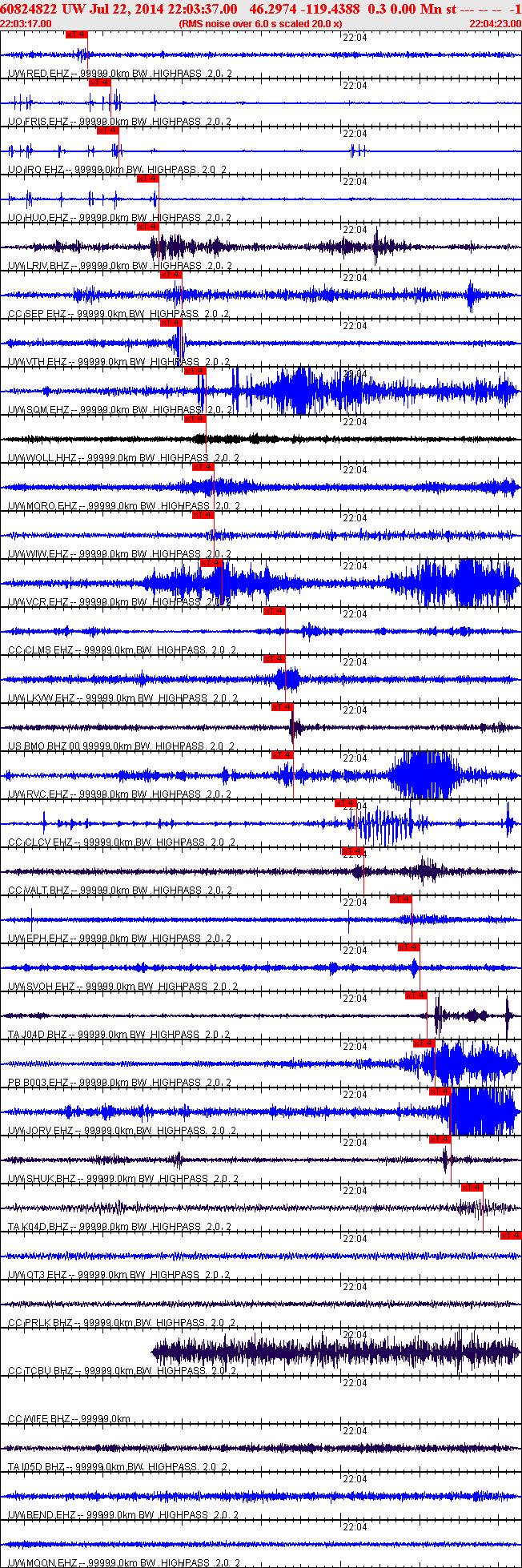The height and width of the screenshot is (1568, 522).
Task: Select the red pick marker on UW.VTH trace
Action: (171, 323)
